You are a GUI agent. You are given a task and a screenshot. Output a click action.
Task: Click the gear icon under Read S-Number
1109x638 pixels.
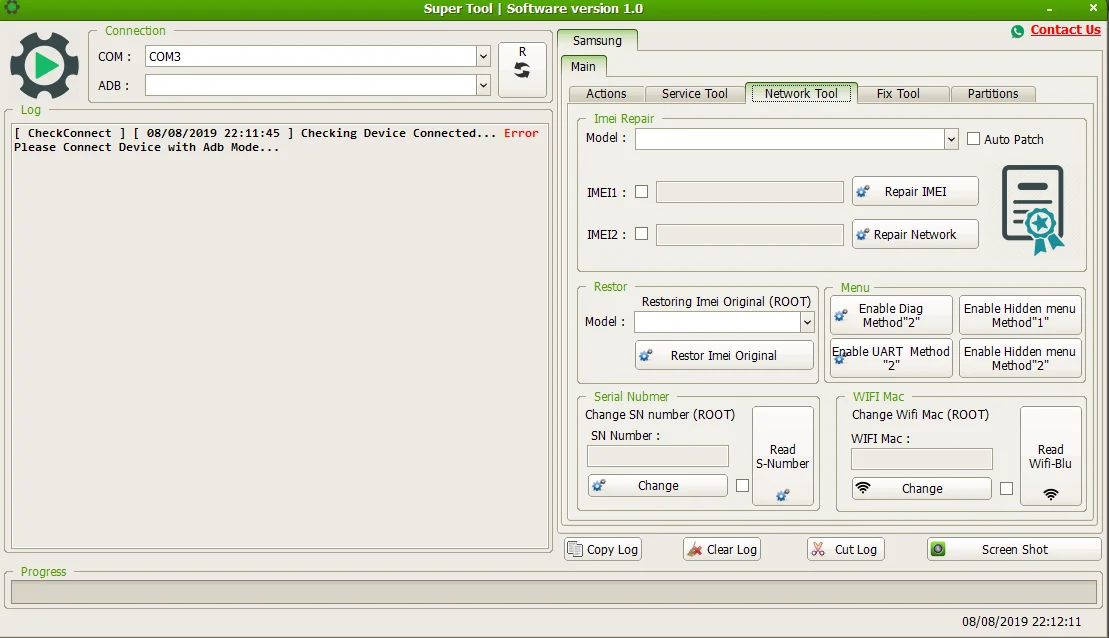(782, 495)
